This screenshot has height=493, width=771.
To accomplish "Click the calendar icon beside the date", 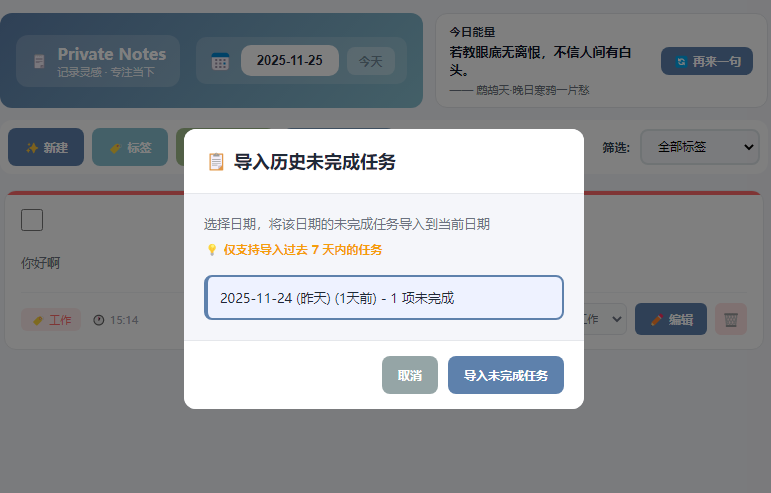I will click(x=220, y=61).
